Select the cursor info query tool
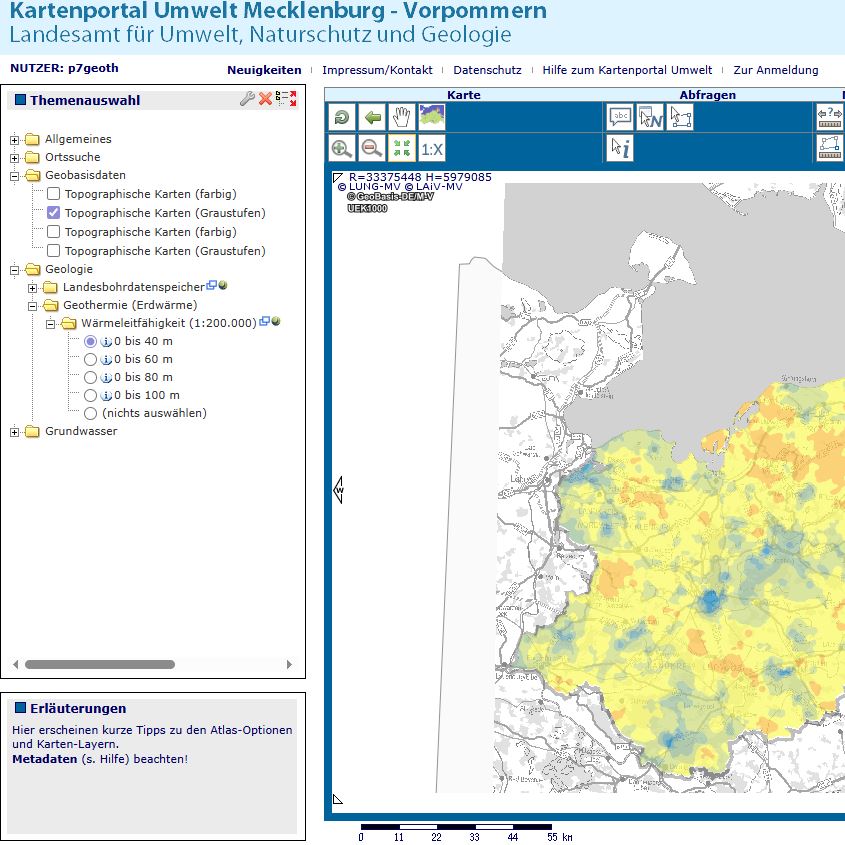845x845 pixels. coord(620,148)
